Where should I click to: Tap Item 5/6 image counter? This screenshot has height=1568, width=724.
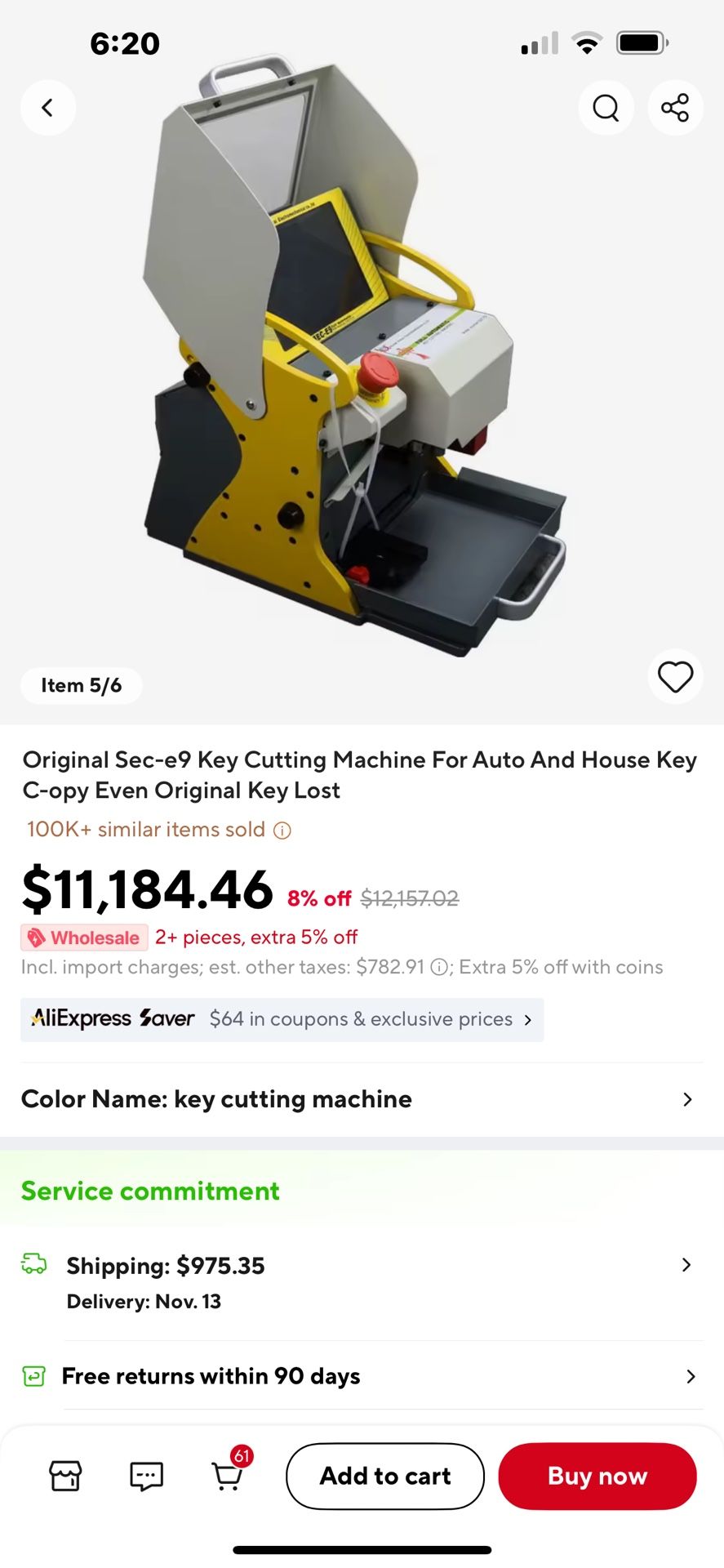(x=82, y=685)
